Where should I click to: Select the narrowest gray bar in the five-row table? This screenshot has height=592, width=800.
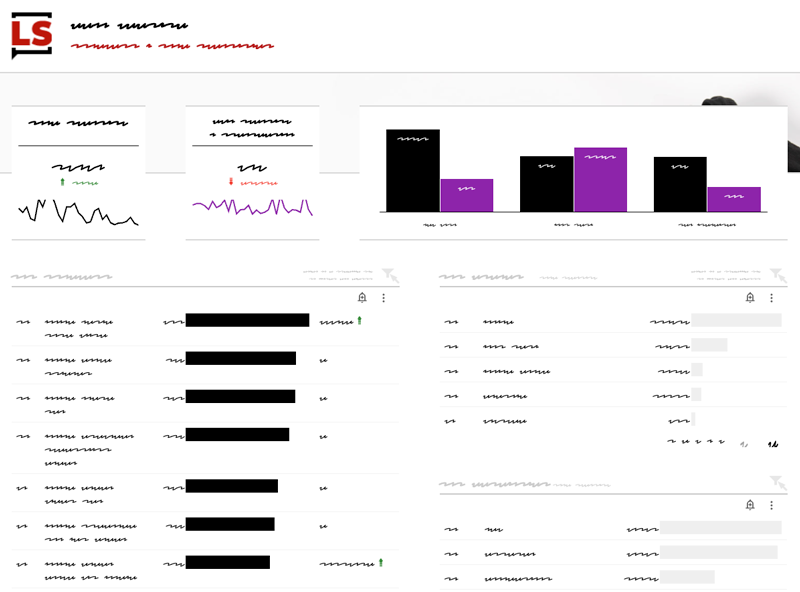tap(693, 420)
